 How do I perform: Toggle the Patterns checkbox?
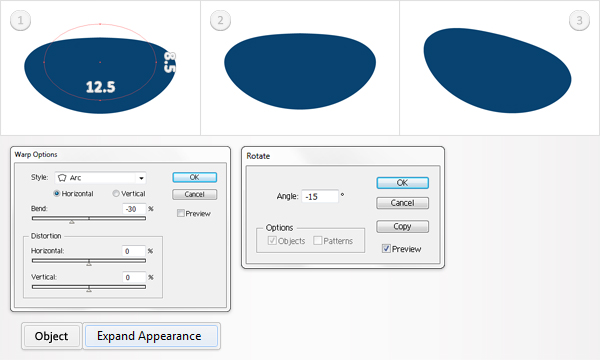tap(318, 241)
